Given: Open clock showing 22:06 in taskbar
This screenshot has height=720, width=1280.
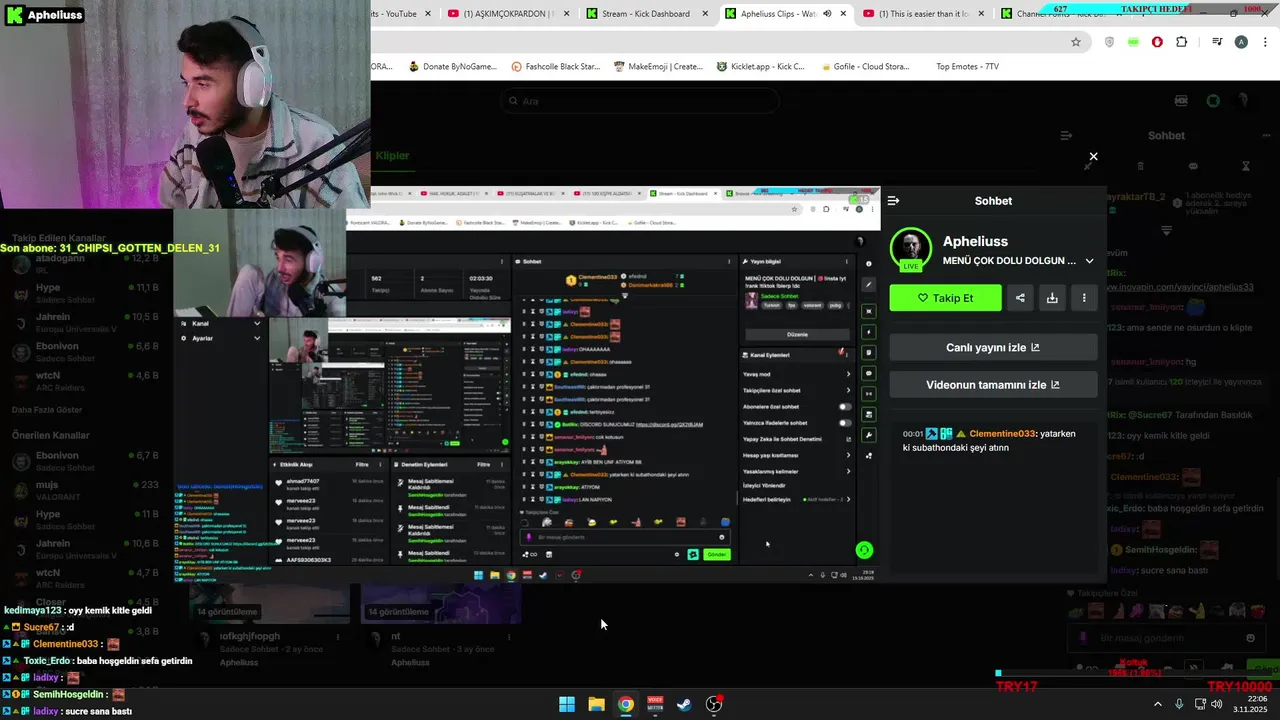Looking at the screenshot, I should (1252, 704).
